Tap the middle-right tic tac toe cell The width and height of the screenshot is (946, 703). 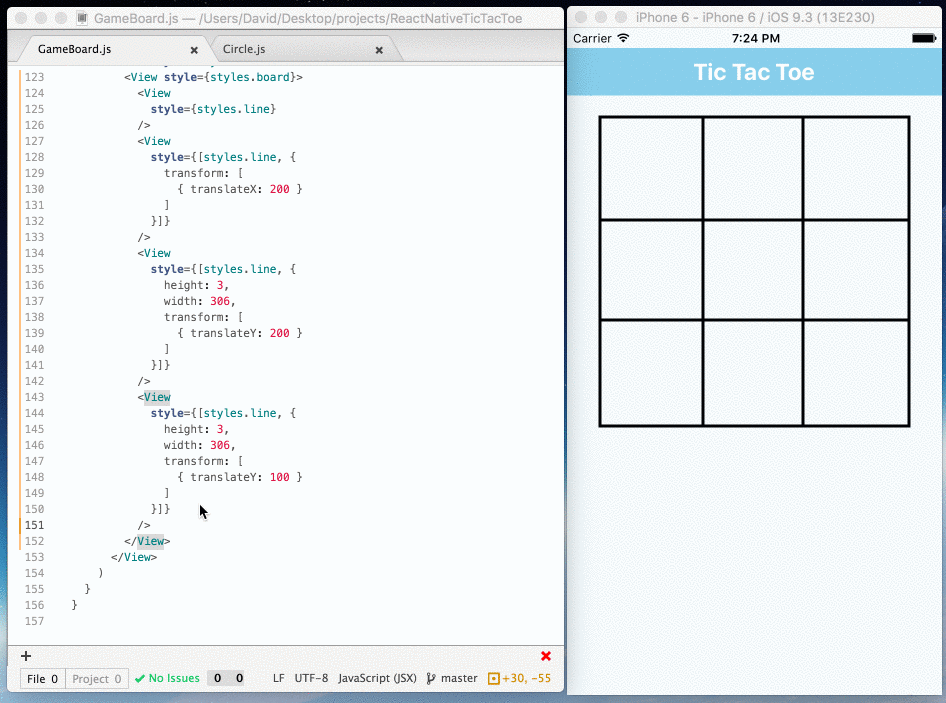(856, 270)
